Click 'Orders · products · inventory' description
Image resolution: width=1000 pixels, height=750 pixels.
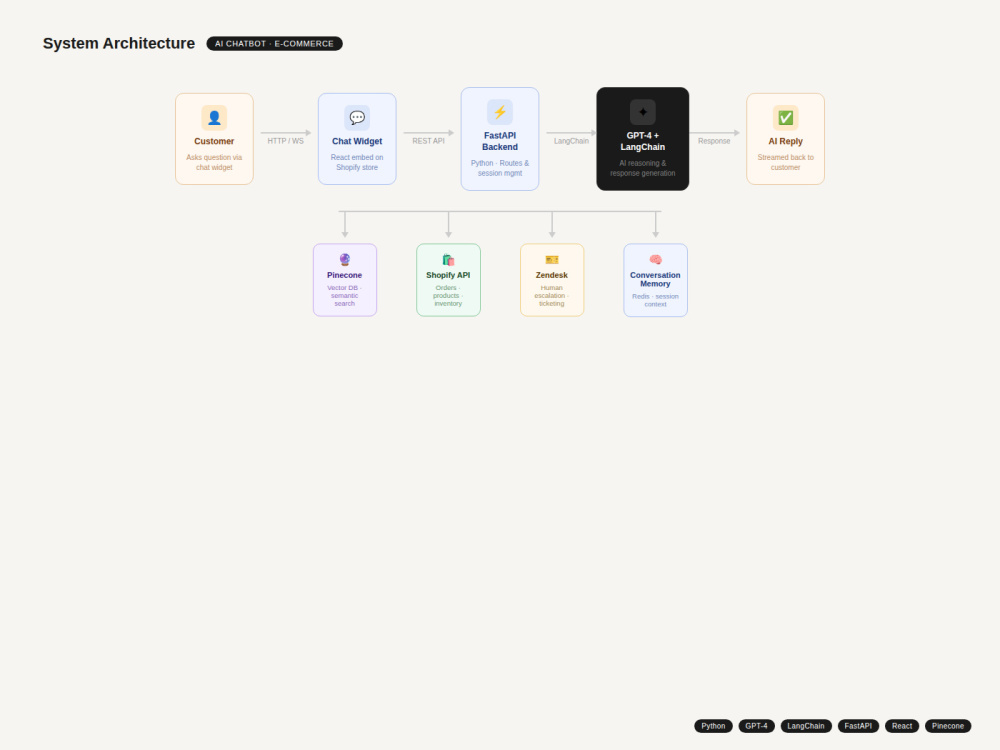point(448,295)
